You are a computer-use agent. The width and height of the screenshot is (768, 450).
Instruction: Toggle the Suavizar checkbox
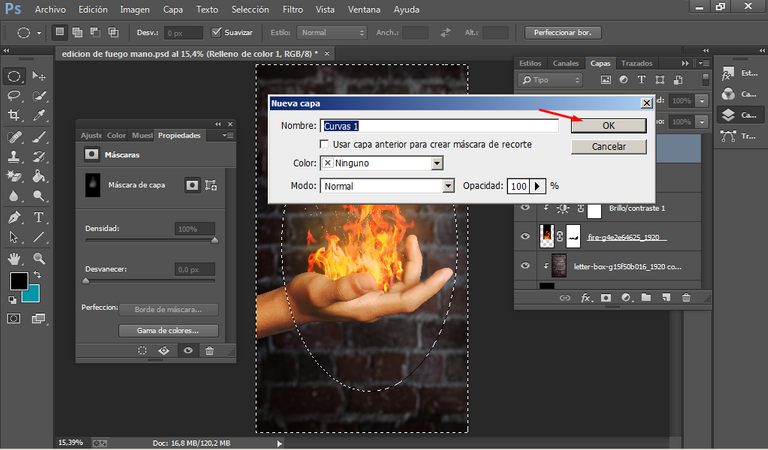pyautogui.click(x=216, y=32)
